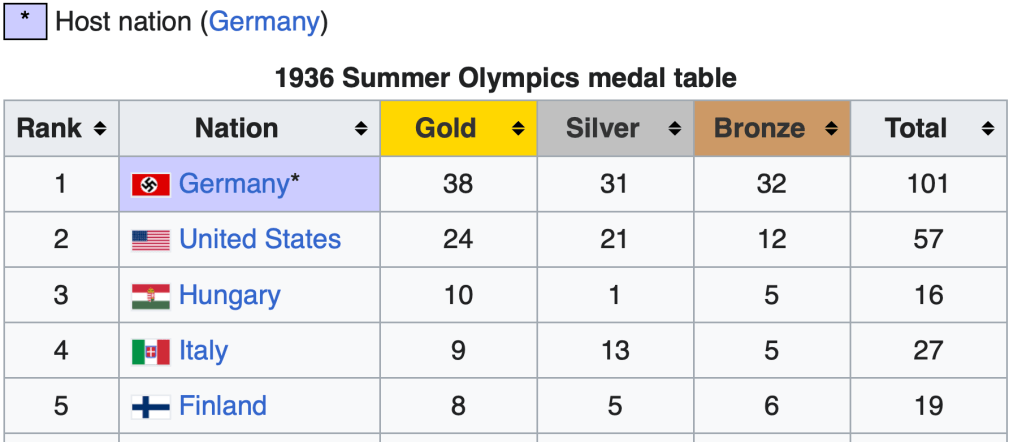This screenshot has height=442, width=1022.
Task: Select the table caption title text
Action: pos(505,77)
